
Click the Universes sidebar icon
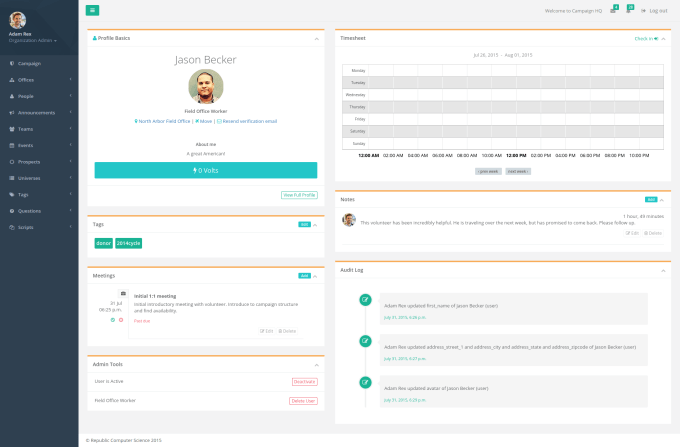pos(12,178)
